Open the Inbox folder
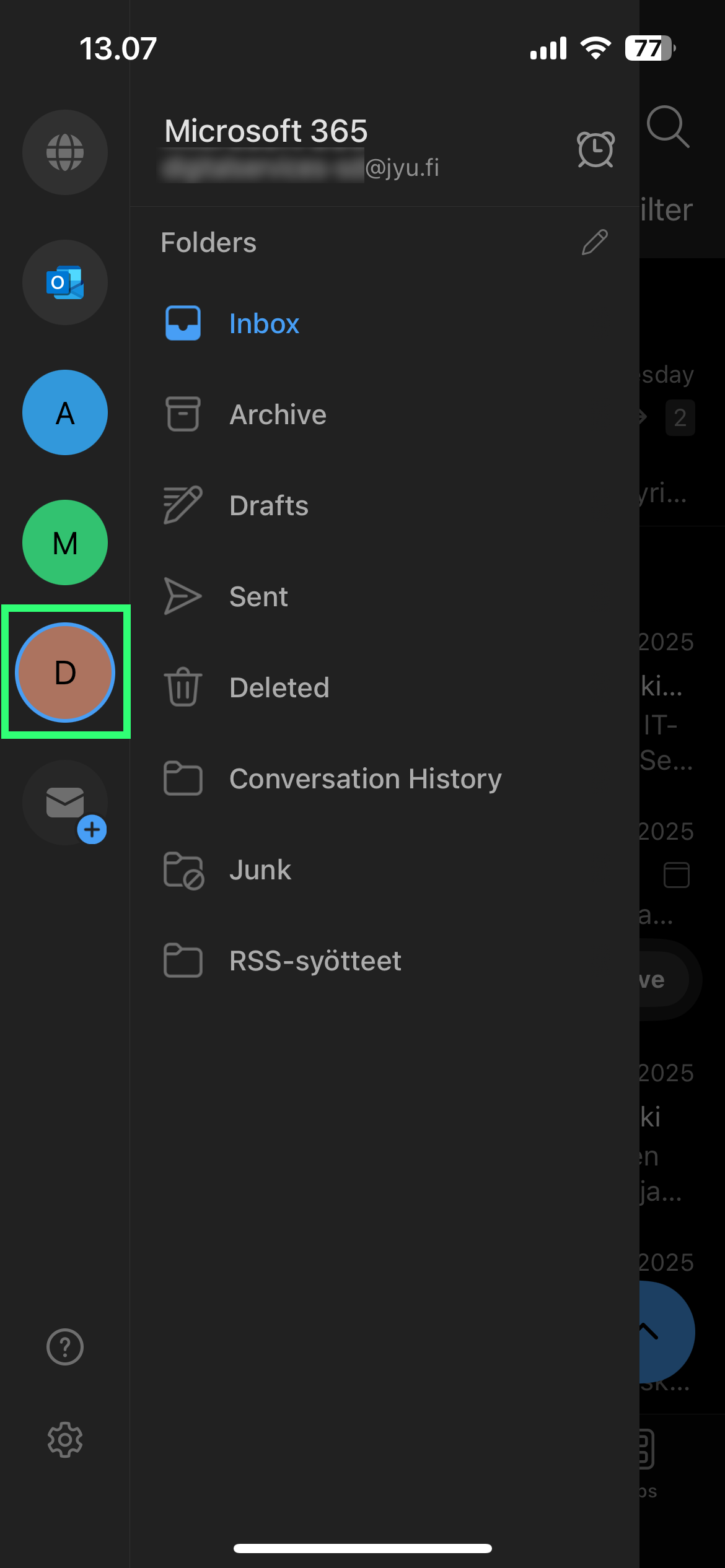725x1568 pixels. point(384,323)
